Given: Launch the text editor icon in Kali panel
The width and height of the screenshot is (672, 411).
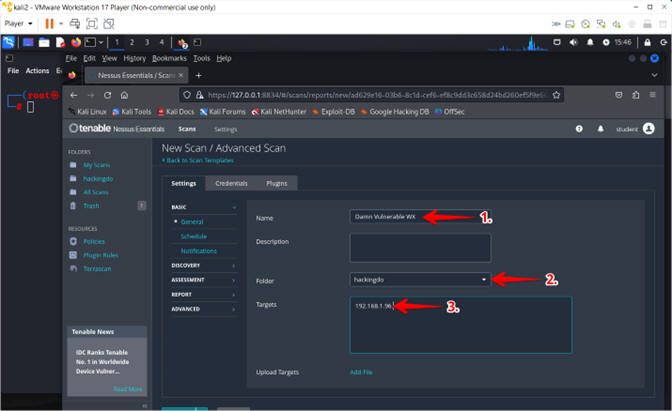Looking at the screenshot, I should click(x=60, y=42).
